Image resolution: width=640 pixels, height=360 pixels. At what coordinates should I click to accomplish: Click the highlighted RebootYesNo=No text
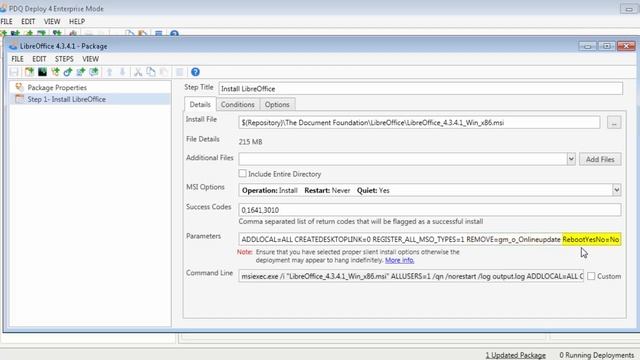(x=591, y=239)
